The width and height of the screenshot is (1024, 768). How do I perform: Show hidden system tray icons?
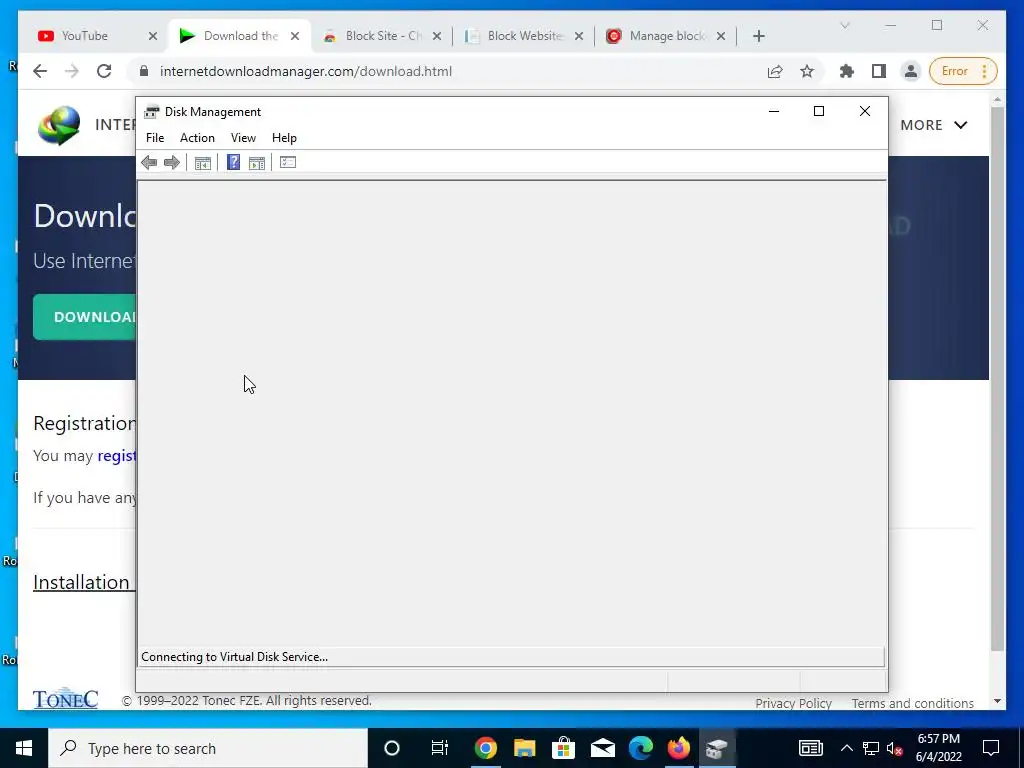coord(846,748)
